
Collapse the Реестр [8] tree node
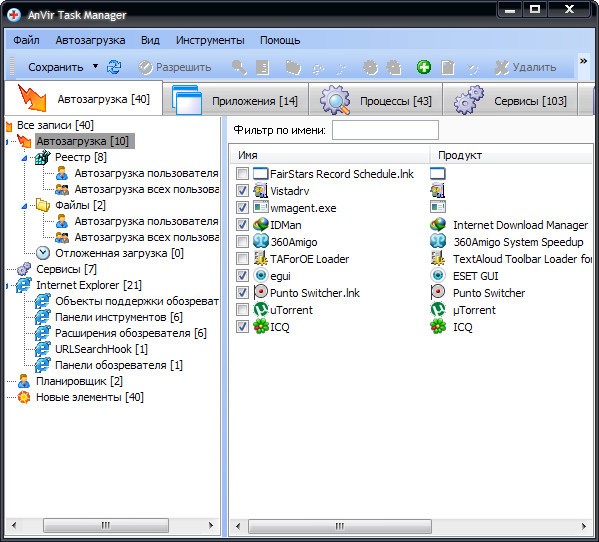(x=24, y=158)
